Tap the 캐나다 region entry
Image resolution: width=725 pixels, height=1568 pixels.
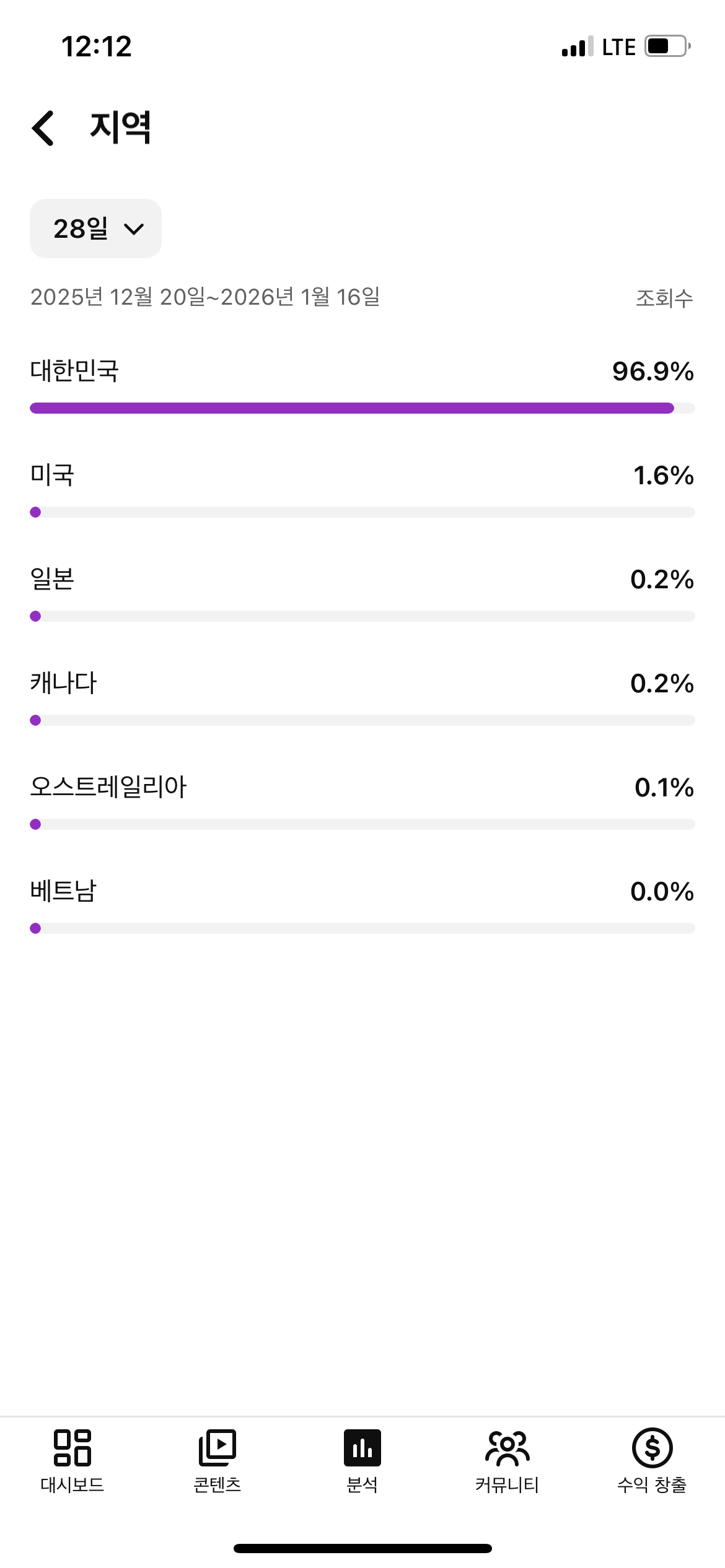(64, 683)
